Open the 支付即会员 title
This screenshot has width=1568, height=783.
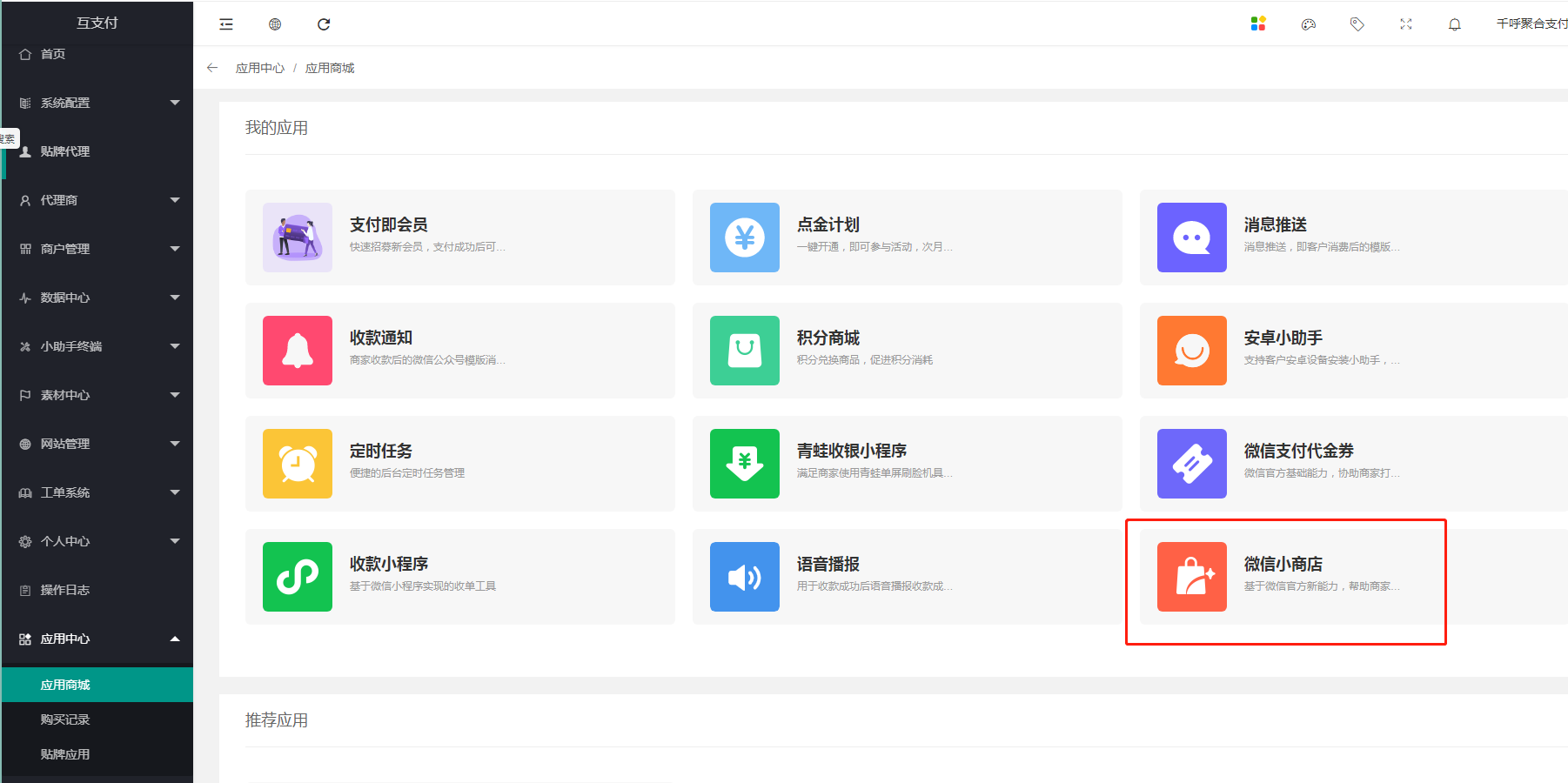click(x=389, y=224)
